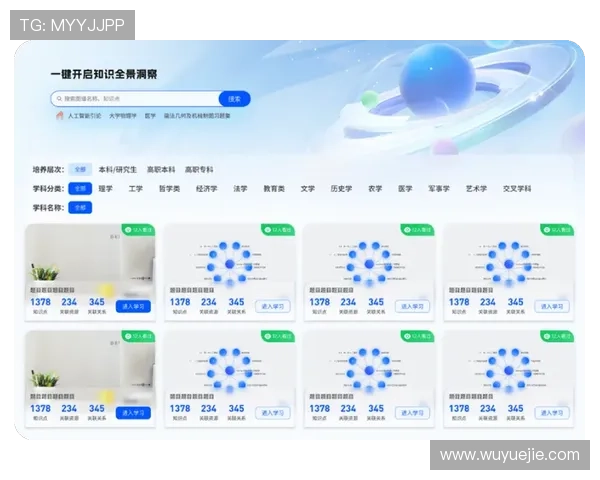Click blue 进入学习 on the lower plant-photo card
Image resolution: width=600 pixels, height=480 pixels.
tap(133, 413)
